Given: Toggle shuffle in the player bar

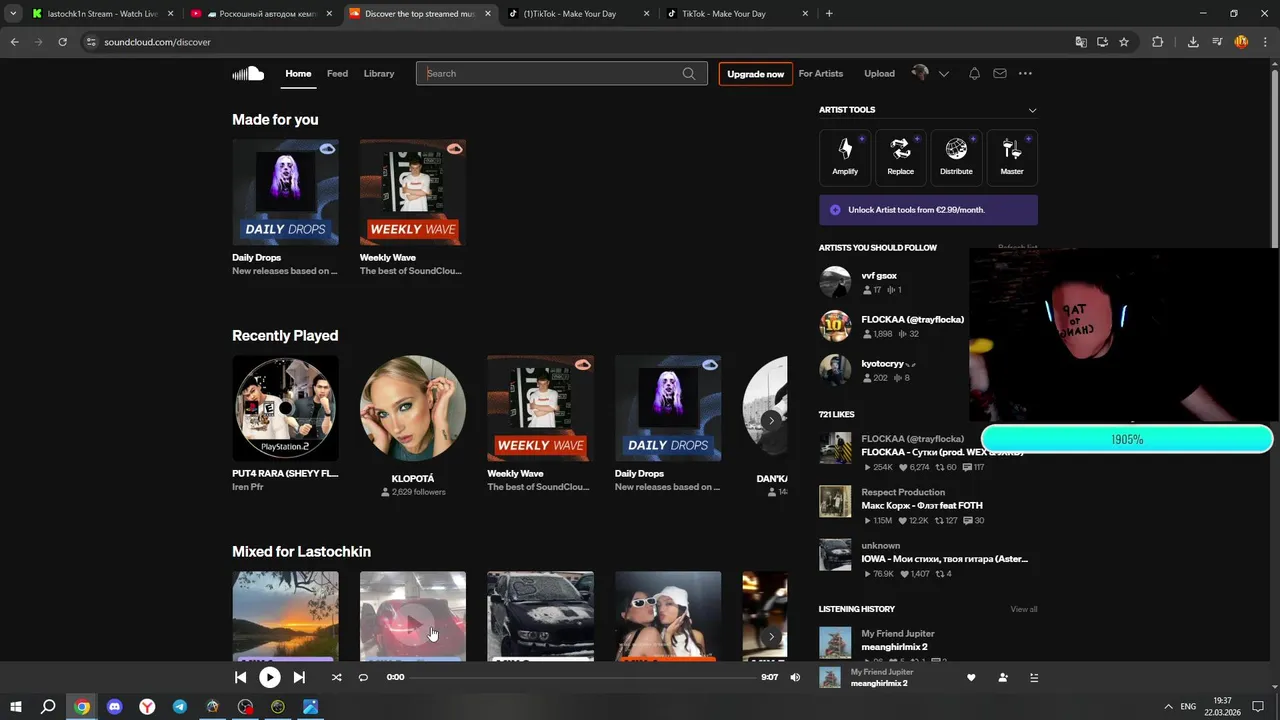Looking at the screenshot, I should pos(336,677).
